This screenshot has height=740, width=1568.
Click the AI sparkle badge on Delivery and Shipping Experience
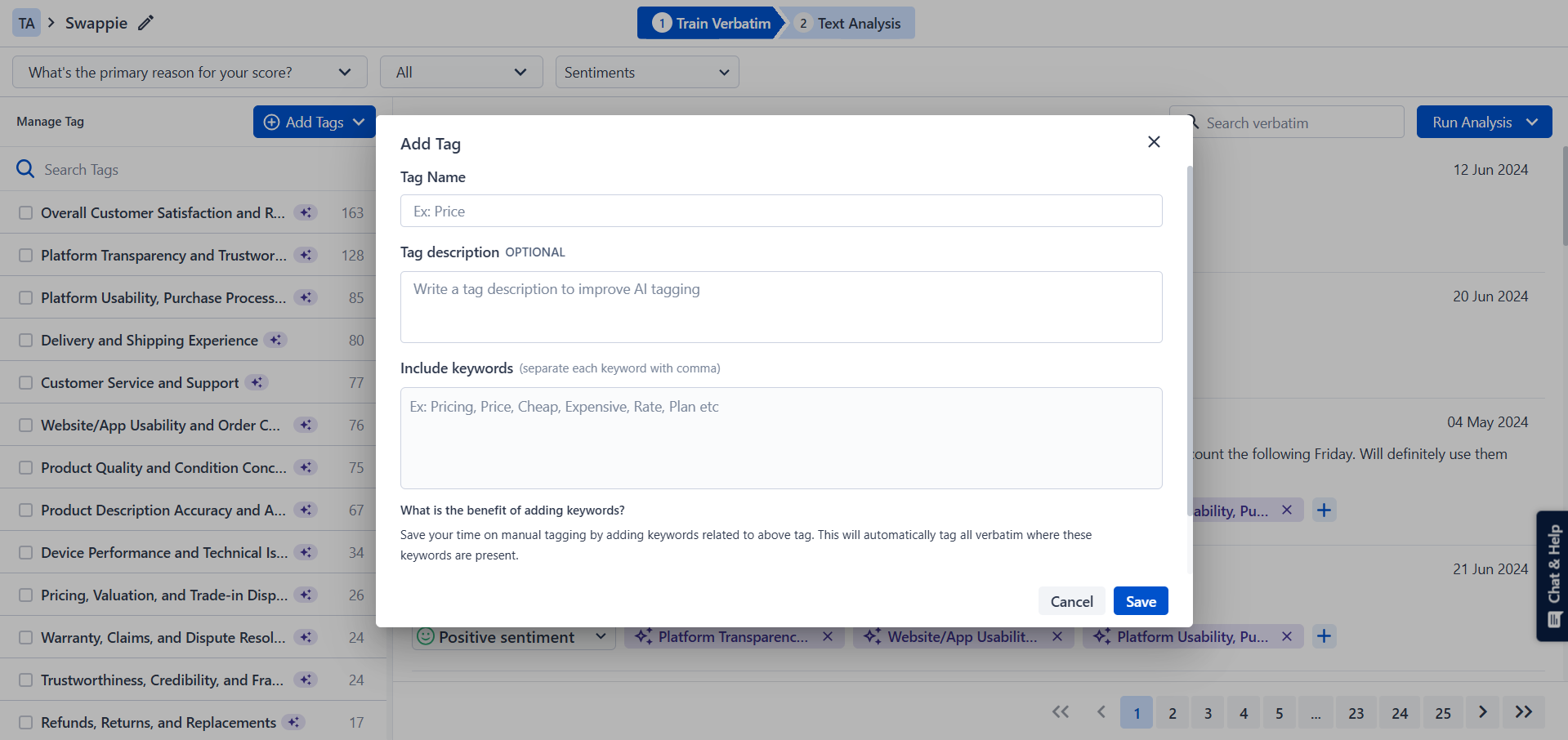(276, 340)
